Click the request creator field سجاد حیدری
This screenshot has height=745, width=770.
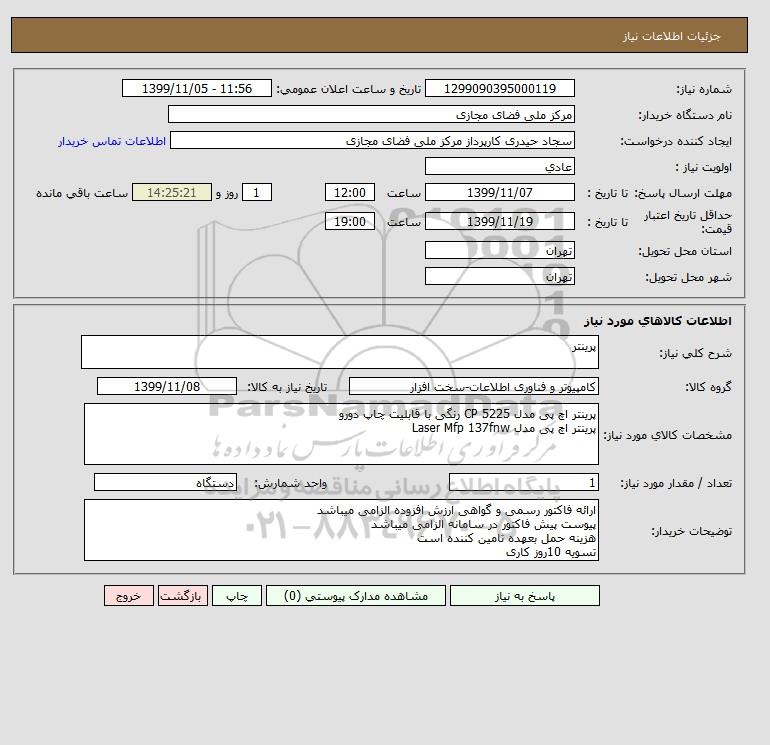(x=372, y=141)
